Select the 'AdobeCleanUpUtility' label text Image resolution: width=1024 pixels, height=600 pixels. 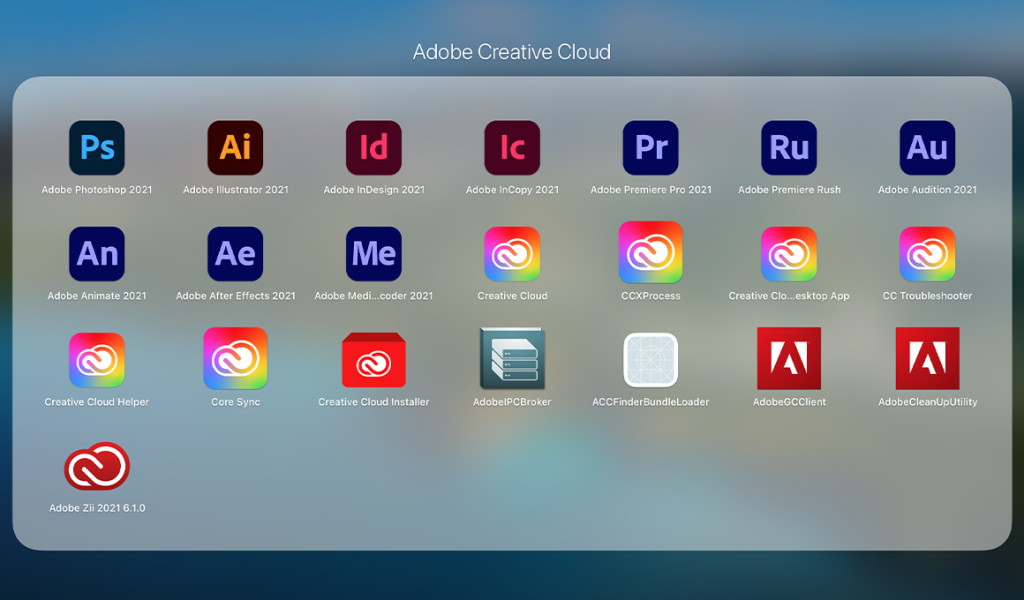pos(927,402)
